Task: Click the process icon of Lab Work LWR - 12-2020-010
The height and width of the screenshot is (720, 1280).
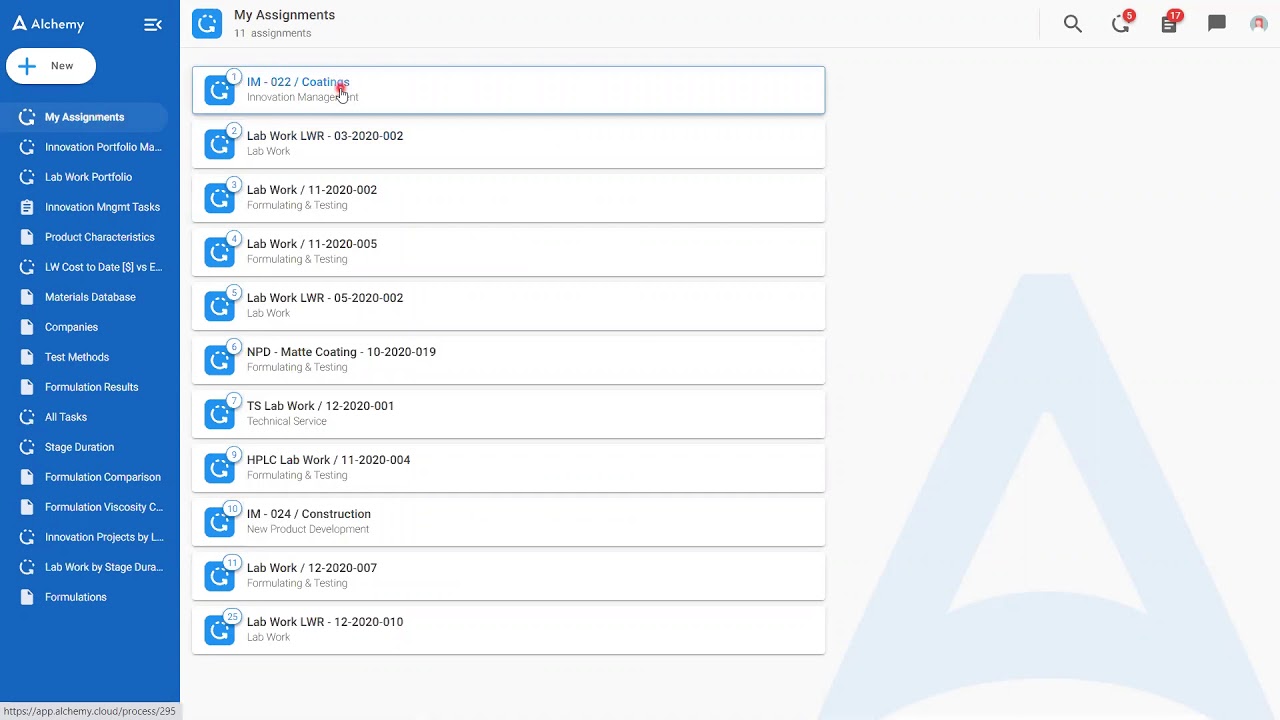Action: tap(220, 630)
